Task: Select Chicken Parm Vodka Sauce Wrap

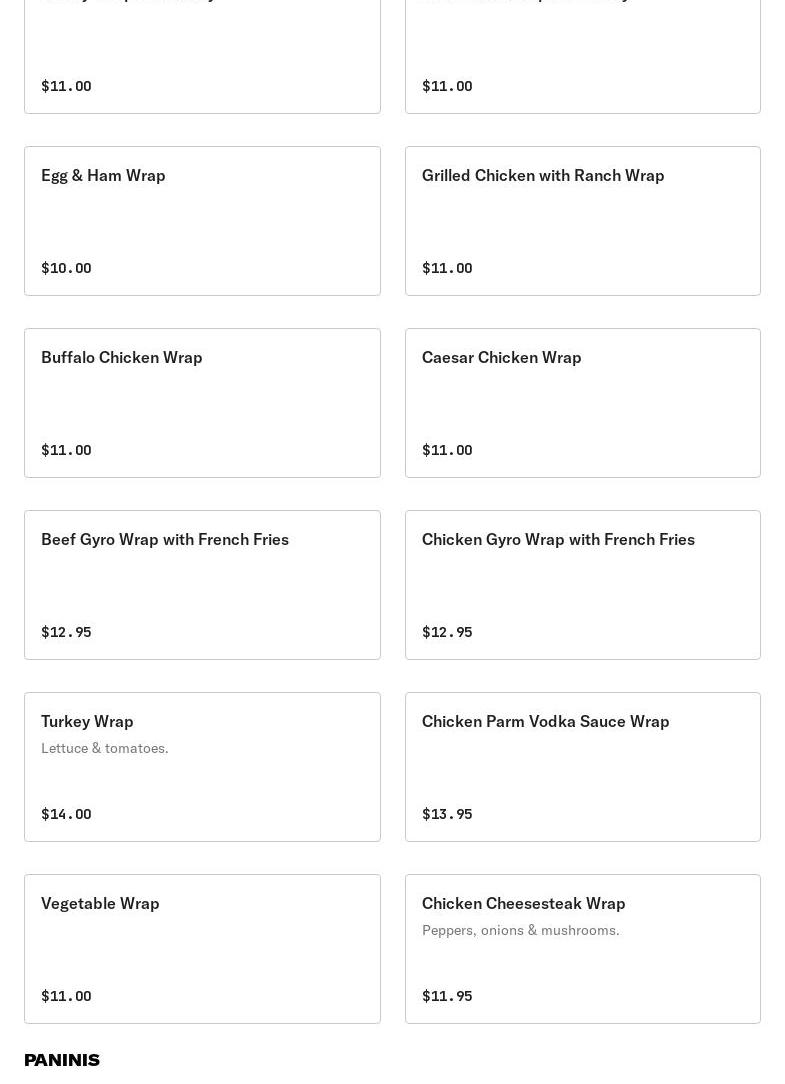Action: pos(582,766)
